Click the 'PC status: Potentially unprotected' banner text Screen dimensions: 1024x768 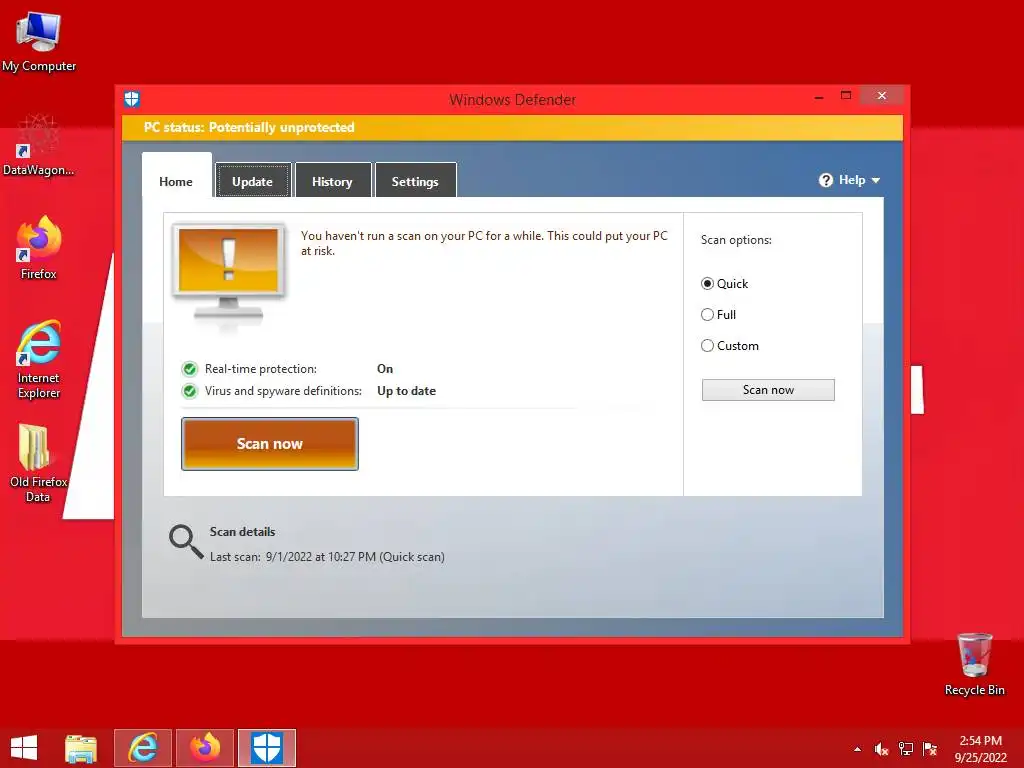coord(249,127)
